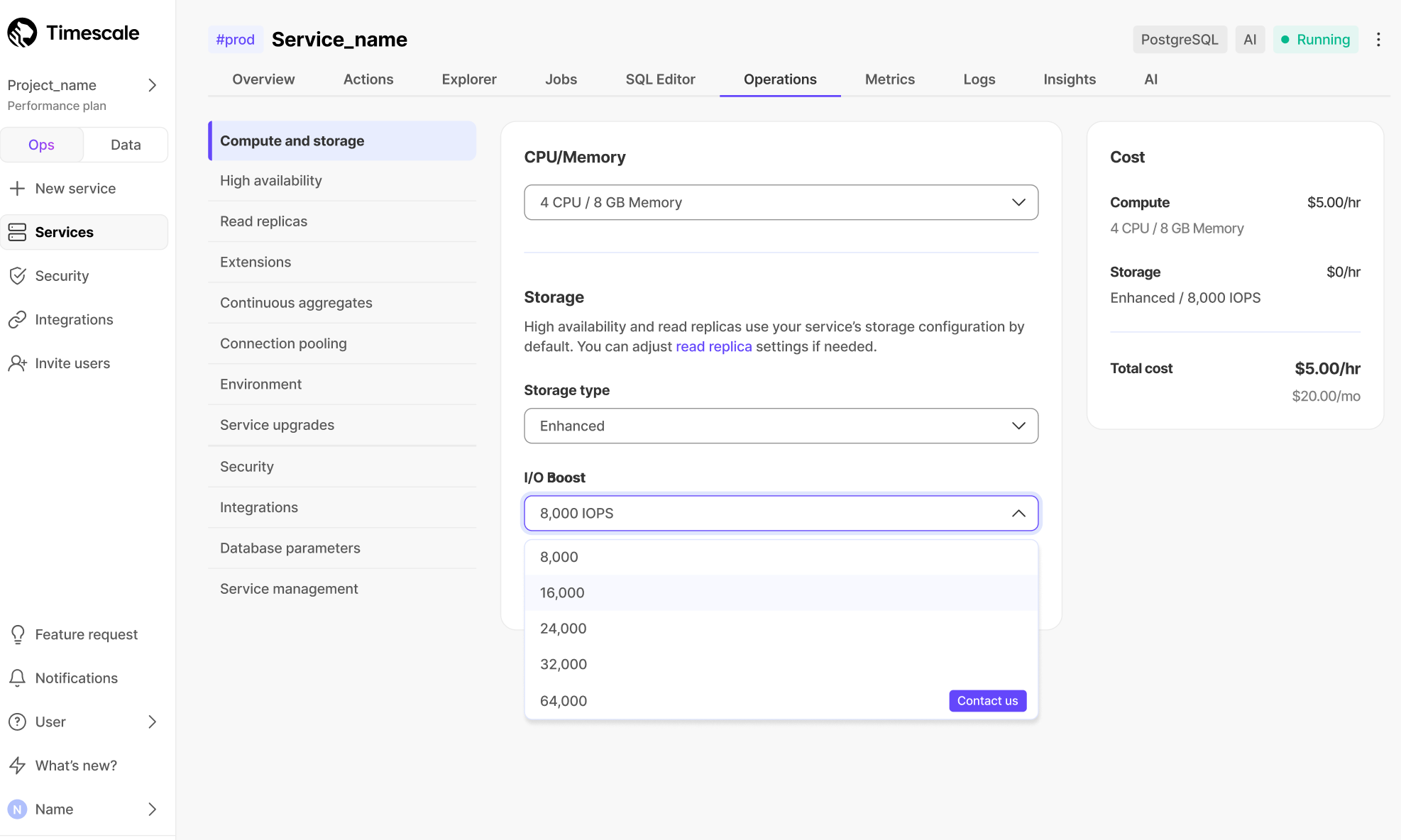1401x840 pixels.
Task: Select 16,000 IOPS option
Action: 562,593
